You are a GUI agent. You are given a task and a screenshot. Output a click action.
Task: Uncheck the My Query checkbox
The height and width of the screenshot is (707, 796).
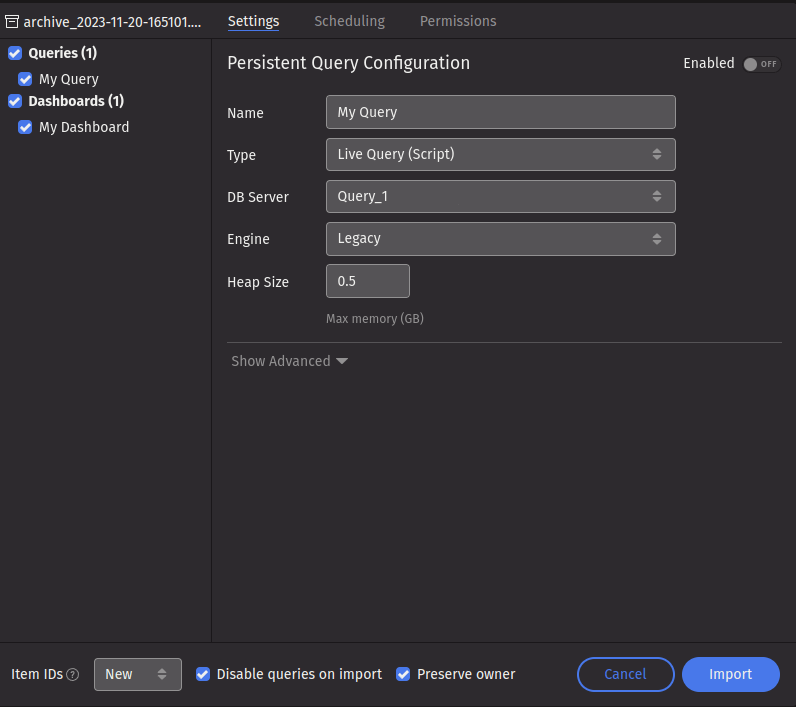26,79
